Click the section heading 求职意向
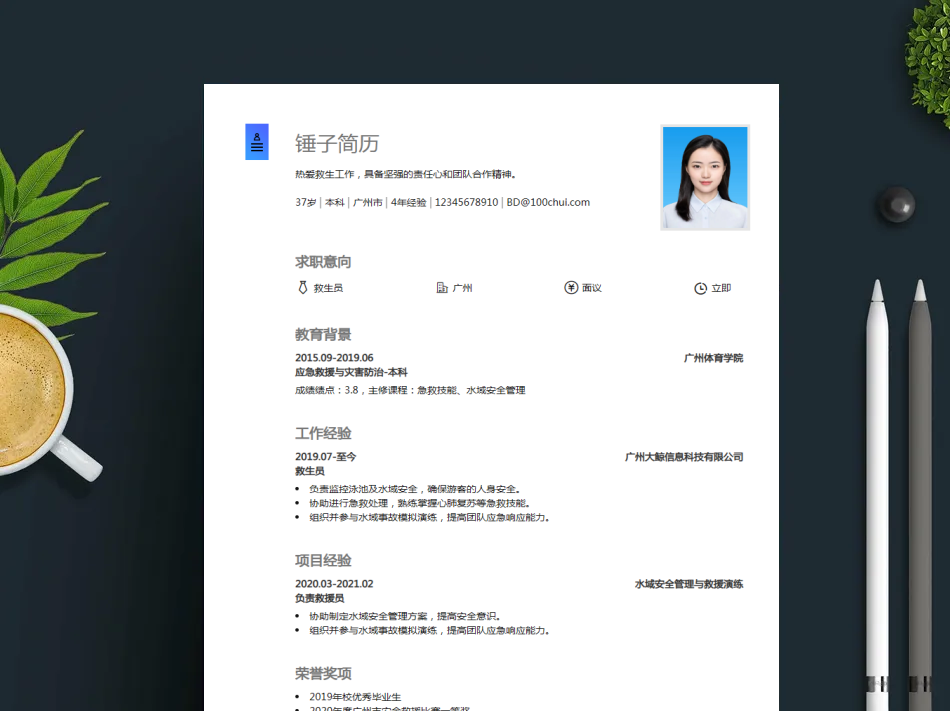Viewport: 950px width, 711px height. tap(323, 262)
